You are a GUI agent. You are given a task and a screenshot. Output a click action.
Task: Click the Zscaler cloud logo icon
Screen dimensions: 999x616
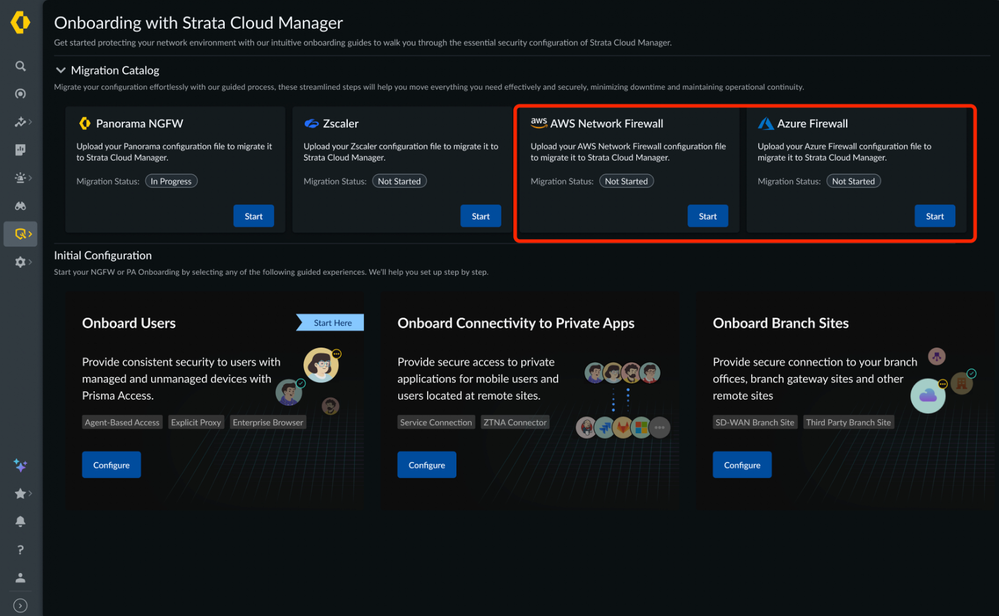pyautogui.click(x=311, y=123)
